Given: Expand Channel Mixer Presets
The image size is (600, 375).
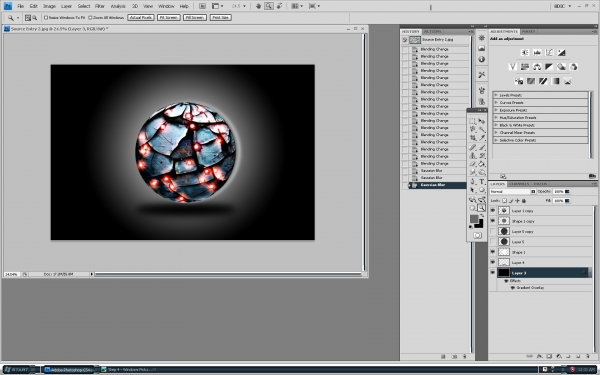Looking at the screenshot, I should tap(496, 132).
